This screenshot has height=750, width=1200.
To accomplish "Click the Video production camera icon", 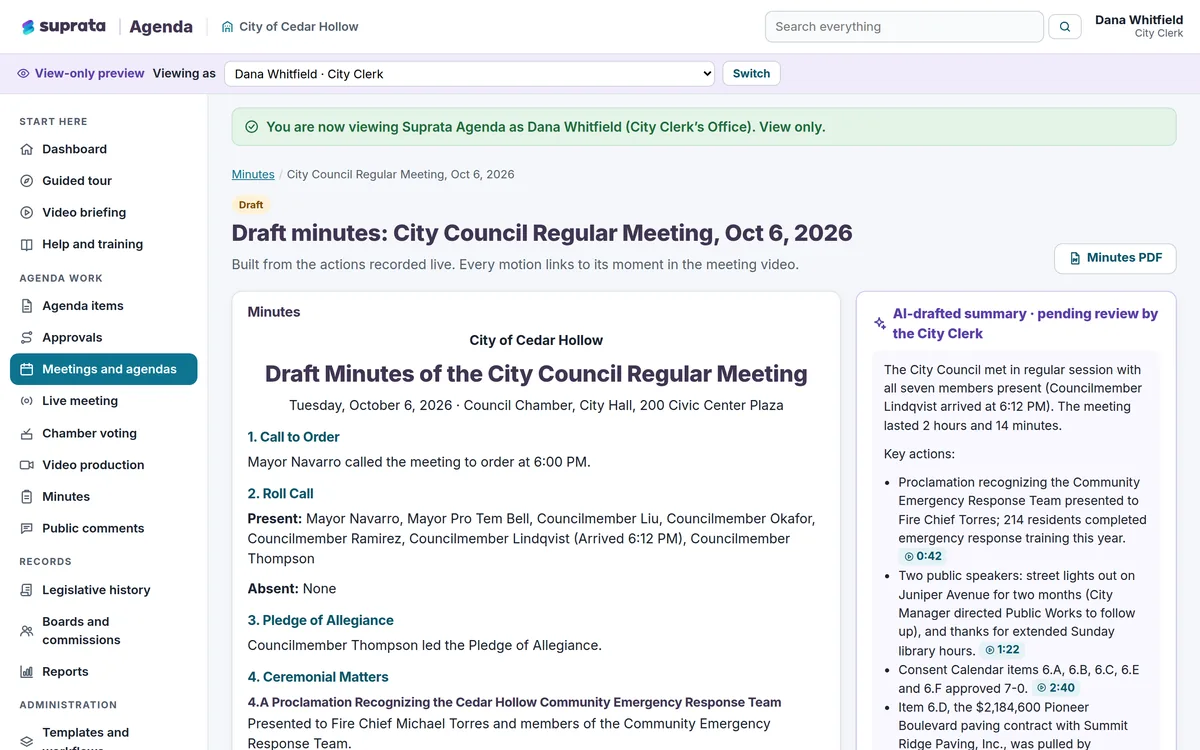I will 27,465.
